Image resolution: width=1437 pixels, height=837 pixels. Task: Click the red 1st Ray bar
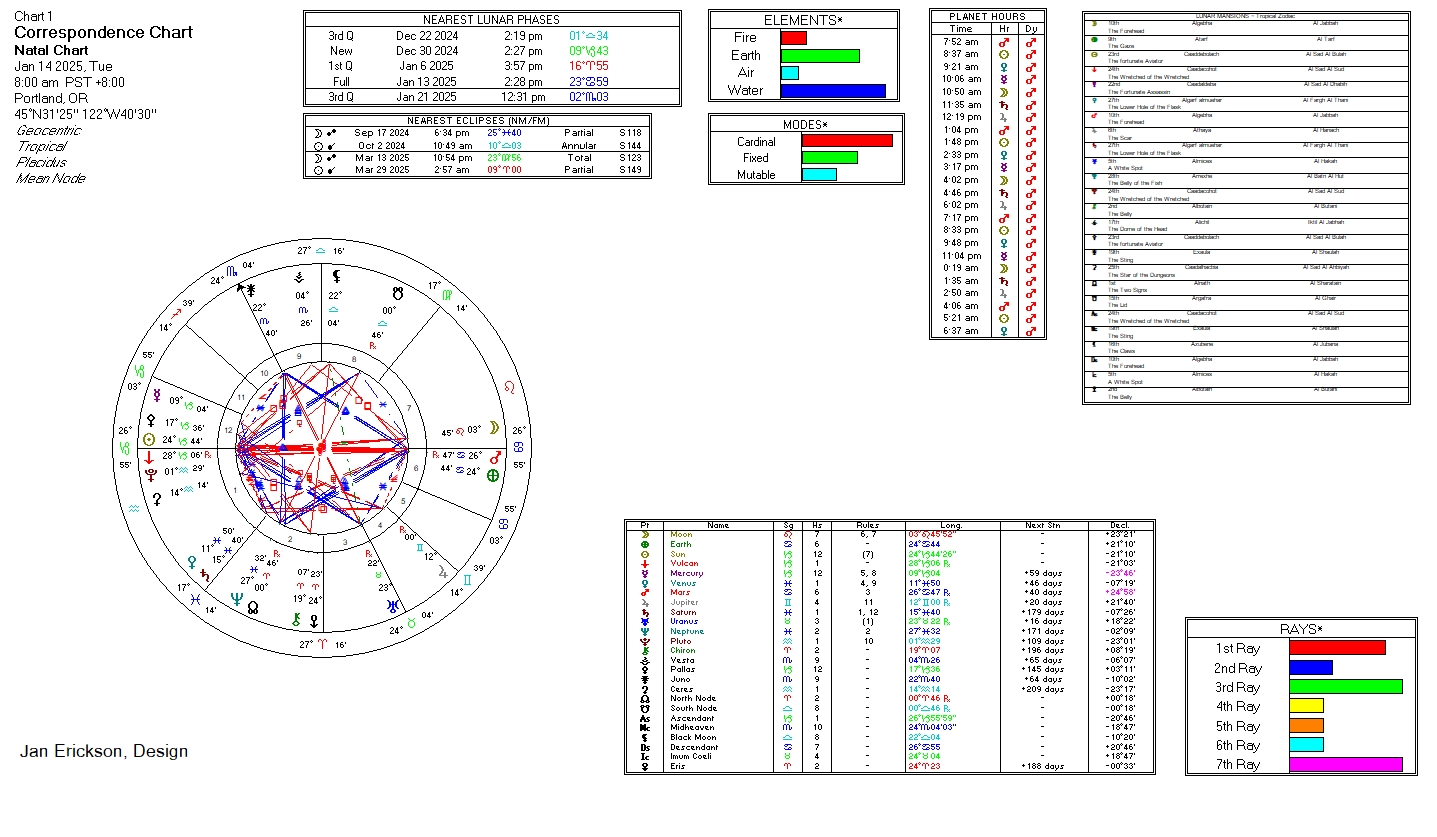1338,648
